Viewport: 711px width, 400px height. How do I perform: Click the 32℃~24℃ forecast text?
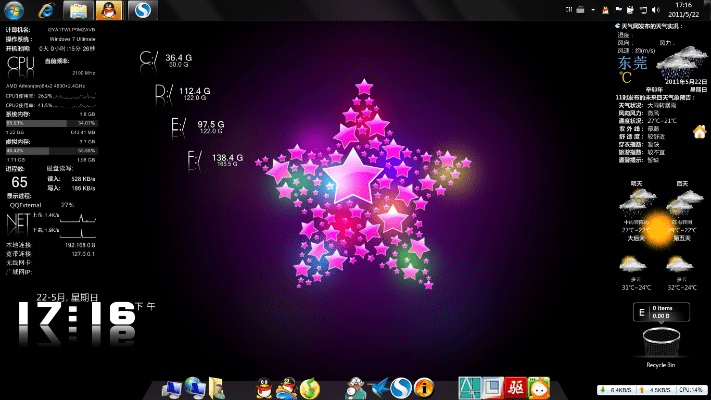pyautogui.click(x=682, y=288)
